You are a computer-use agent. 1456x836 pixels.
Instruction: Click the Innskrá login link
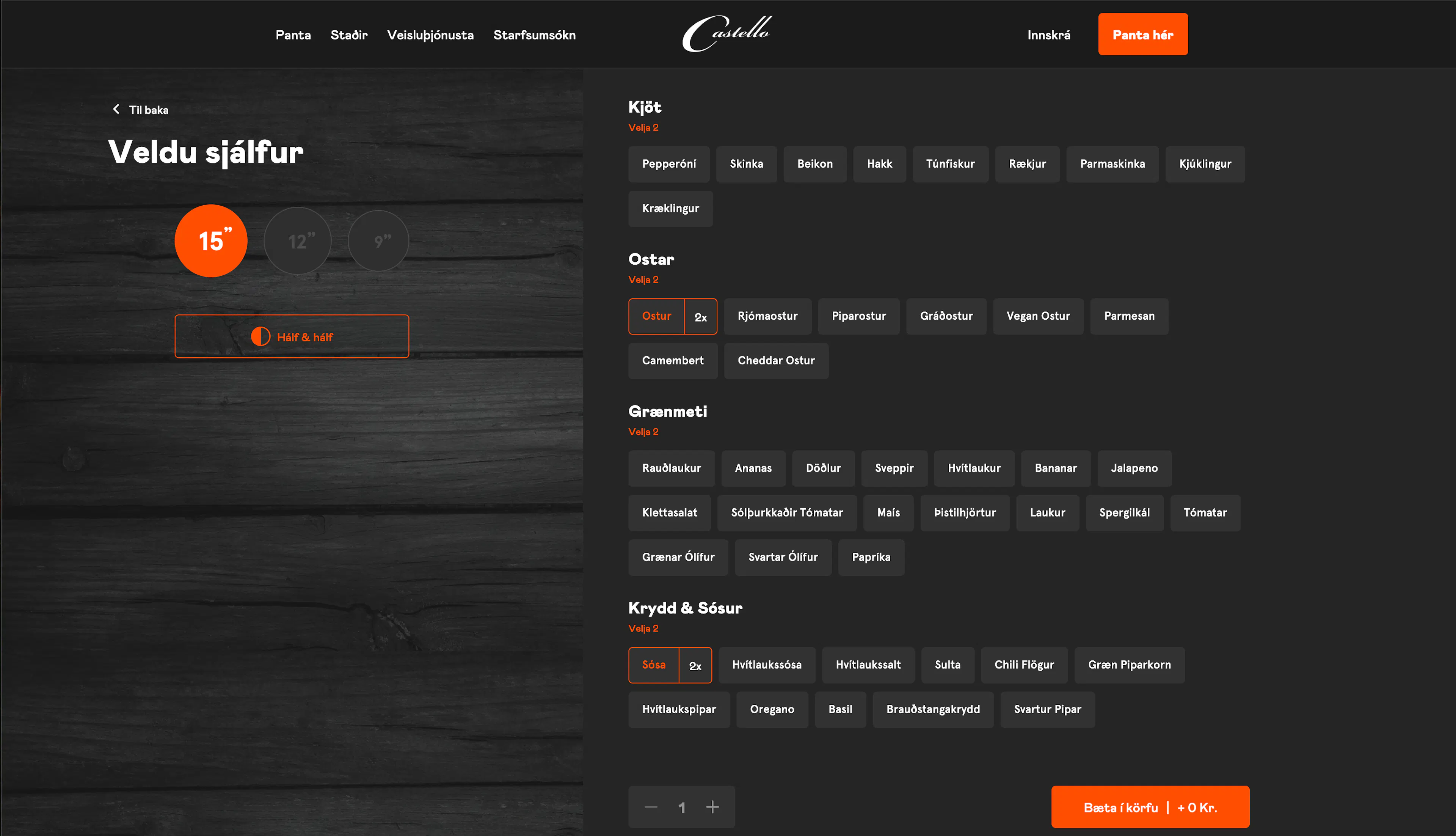pos(1048,35)
